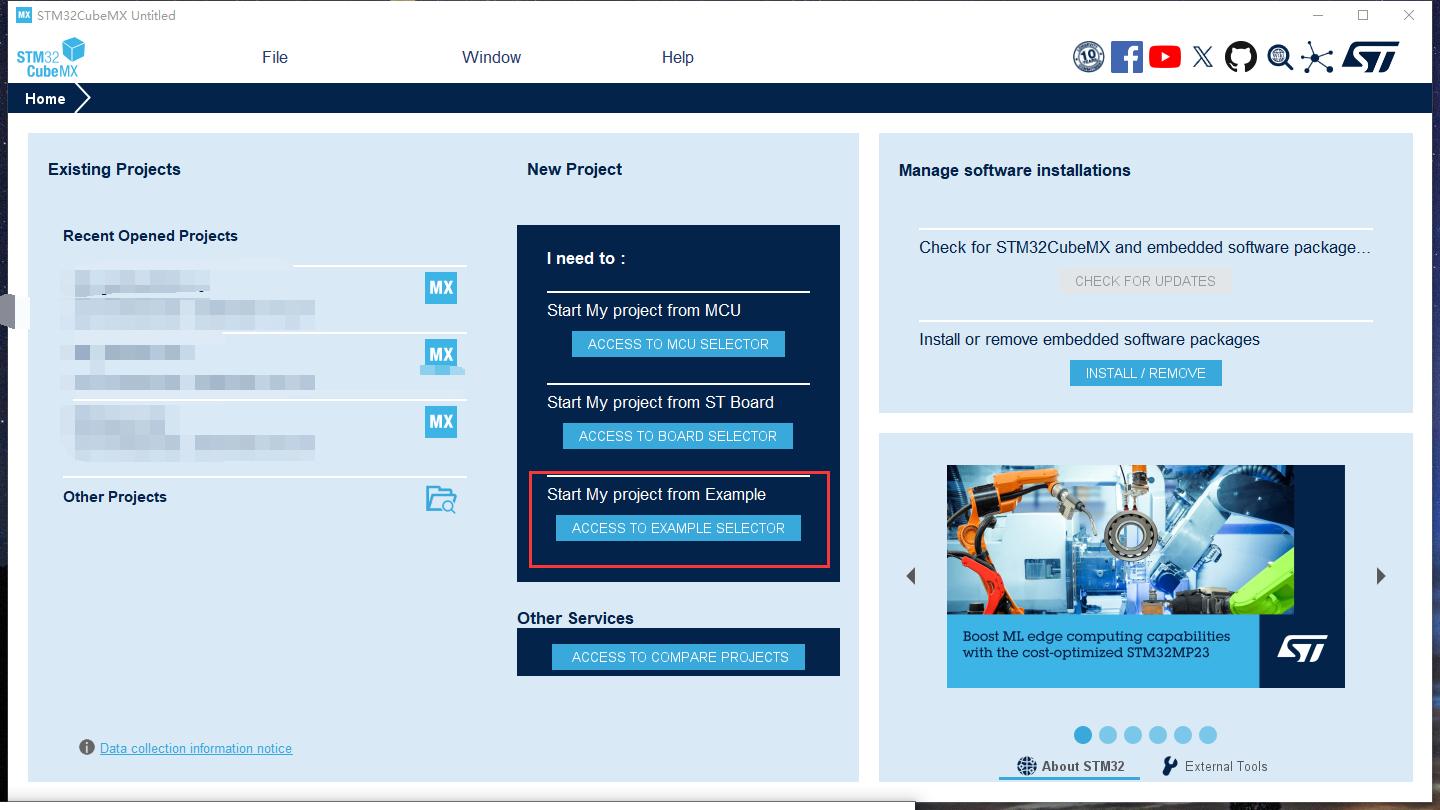Show previous banner with left arrow
This screenshot has height=810, width=1440.
[911, 576]
